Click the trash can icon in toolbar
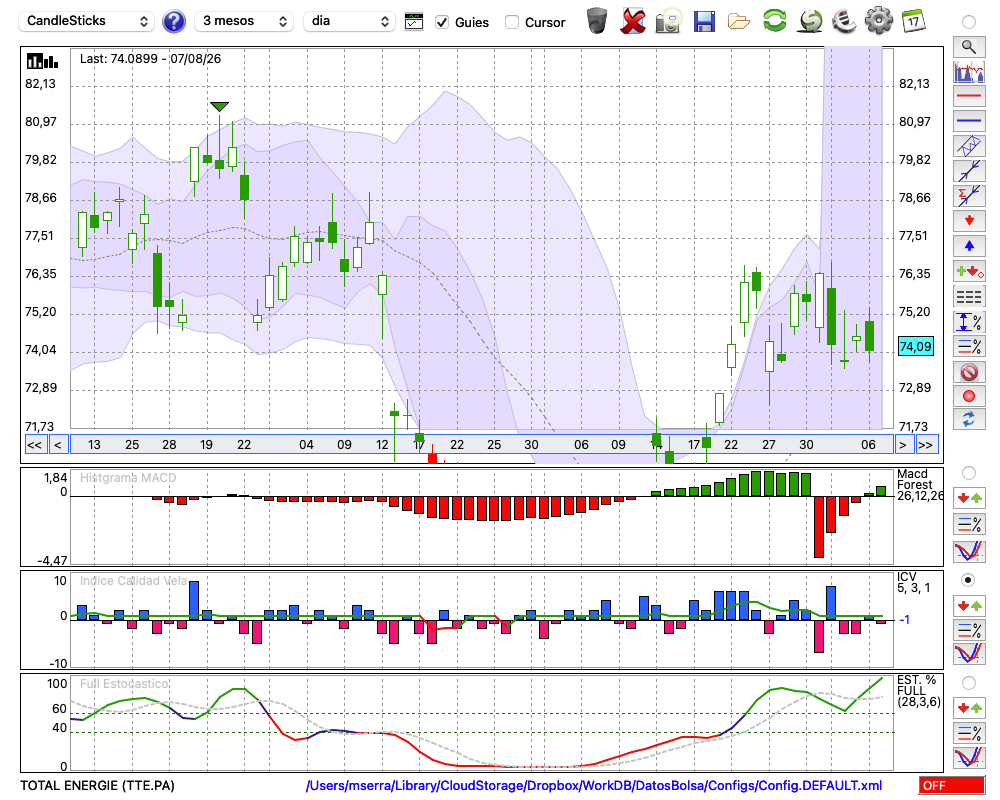Screen dimensions: 1000x800 pos(597,21)
